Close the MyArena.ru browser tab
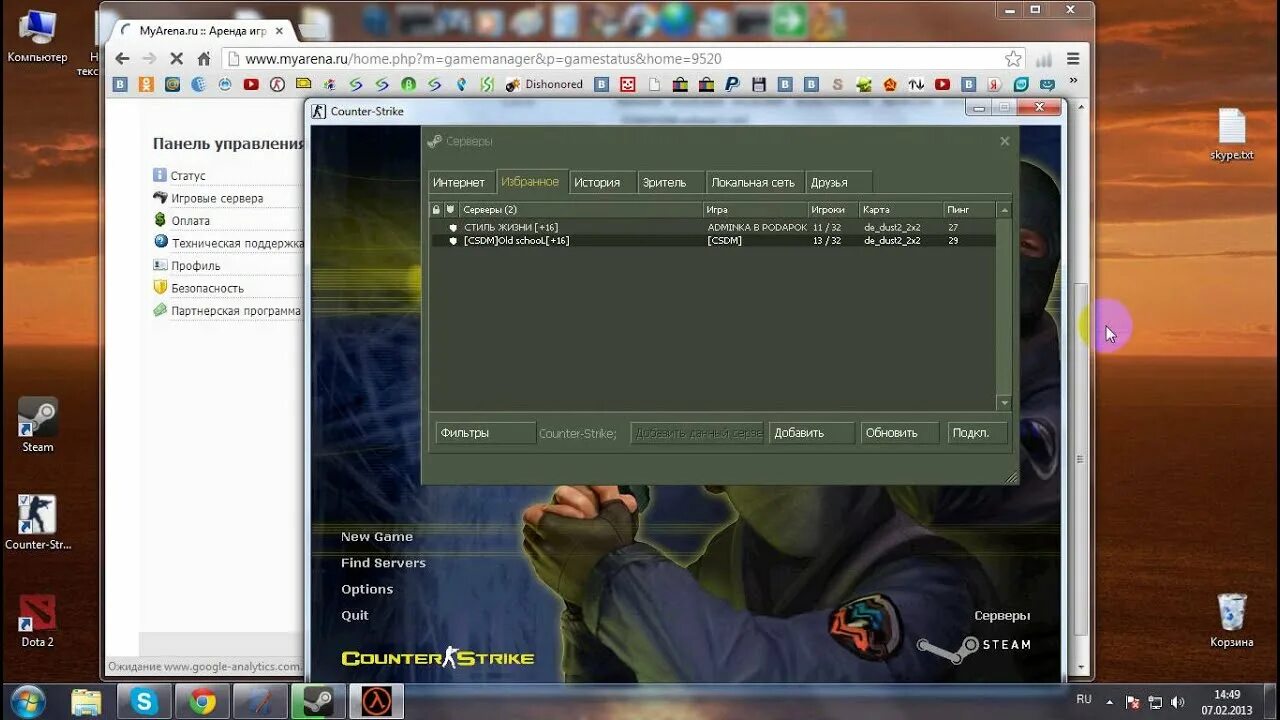This screenshot has width=1280, height=720. point(279,31)
